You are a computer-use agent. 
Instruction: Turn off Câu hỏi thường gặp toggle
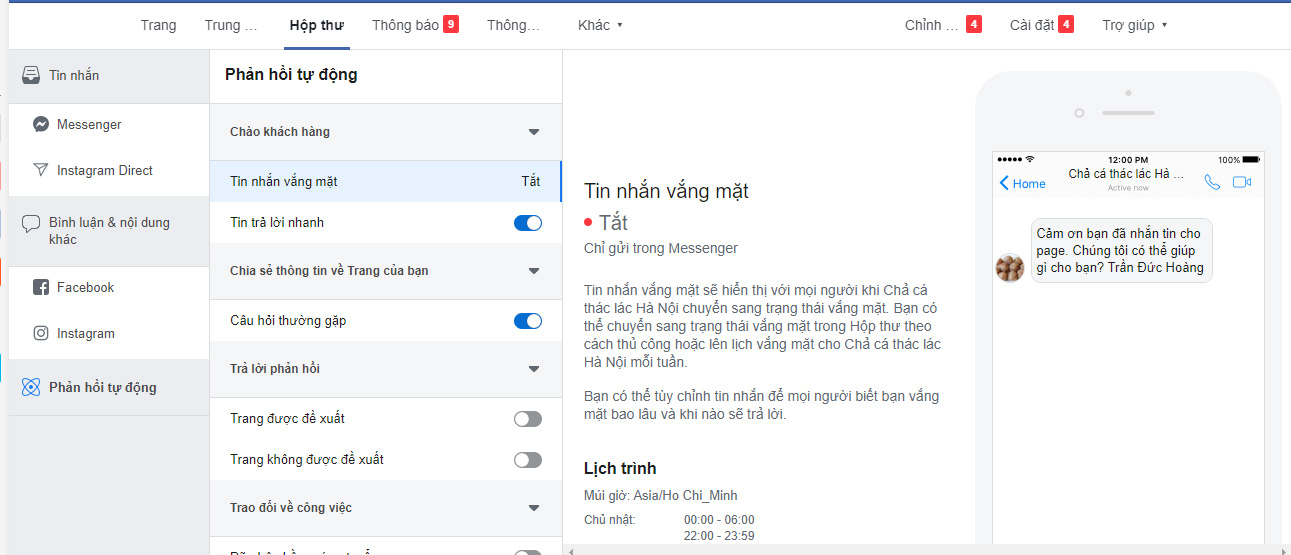(x=527, y=321)
